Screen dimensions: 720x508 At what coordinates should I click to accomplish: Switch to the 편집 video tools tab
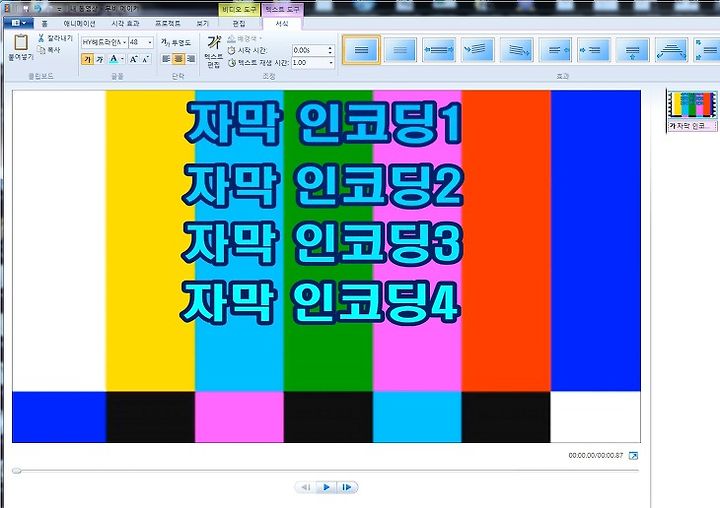239,23
